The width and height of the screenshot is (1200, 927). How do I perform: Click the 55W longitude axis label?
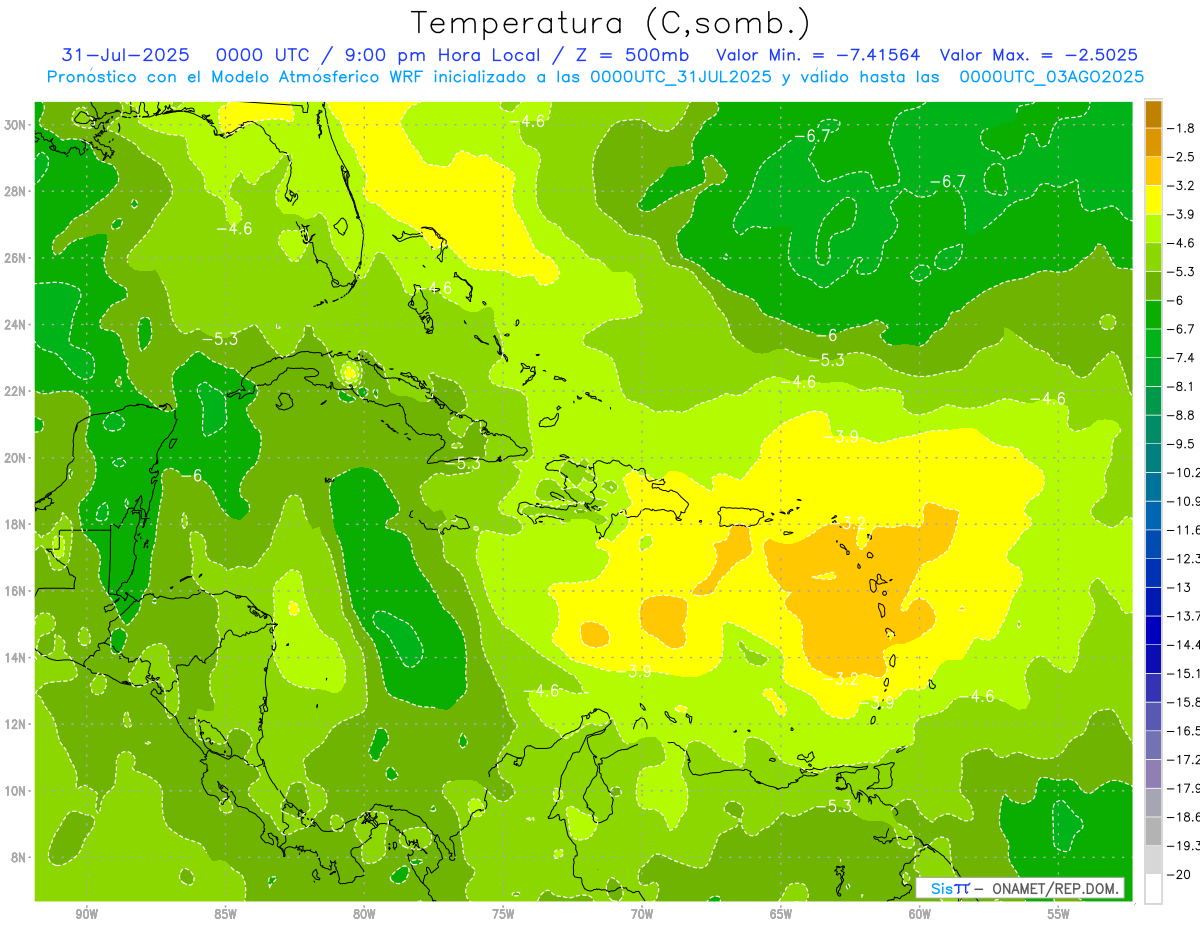click(x=1059, y=914)
